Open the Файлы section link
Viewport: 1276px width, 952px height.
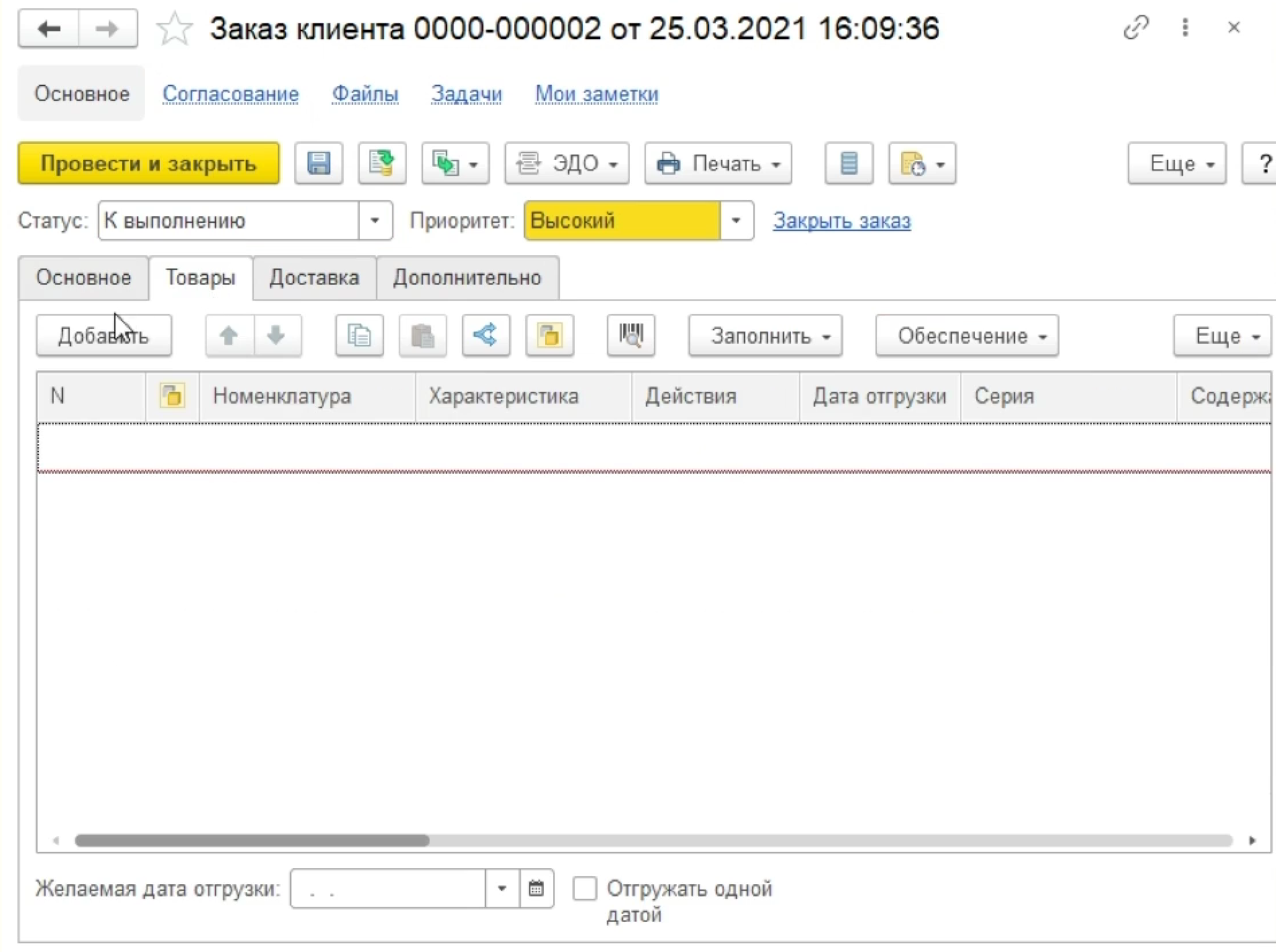click(365, 93)
